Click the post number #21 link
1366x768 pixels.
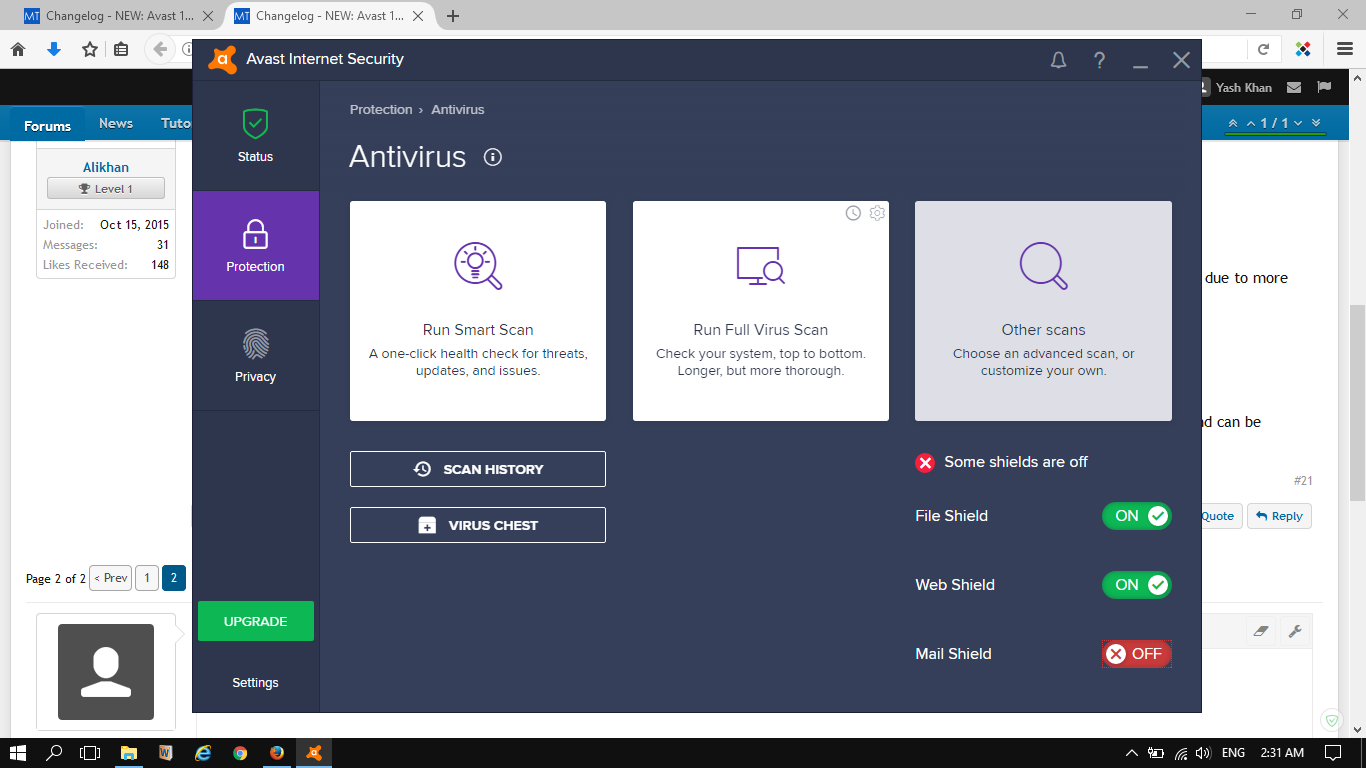point(1303,481)
